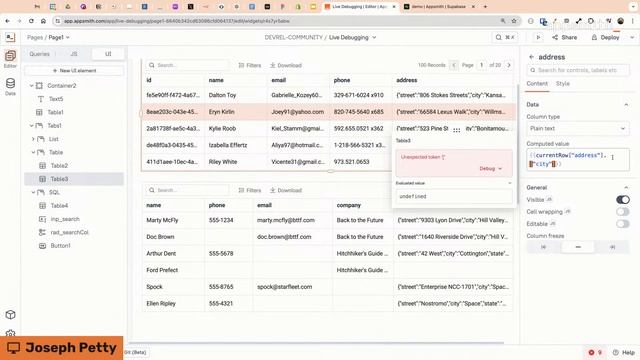Open the Page1 pages dropdown
This screenshot has height=360, width=640.
click(59, 38)
